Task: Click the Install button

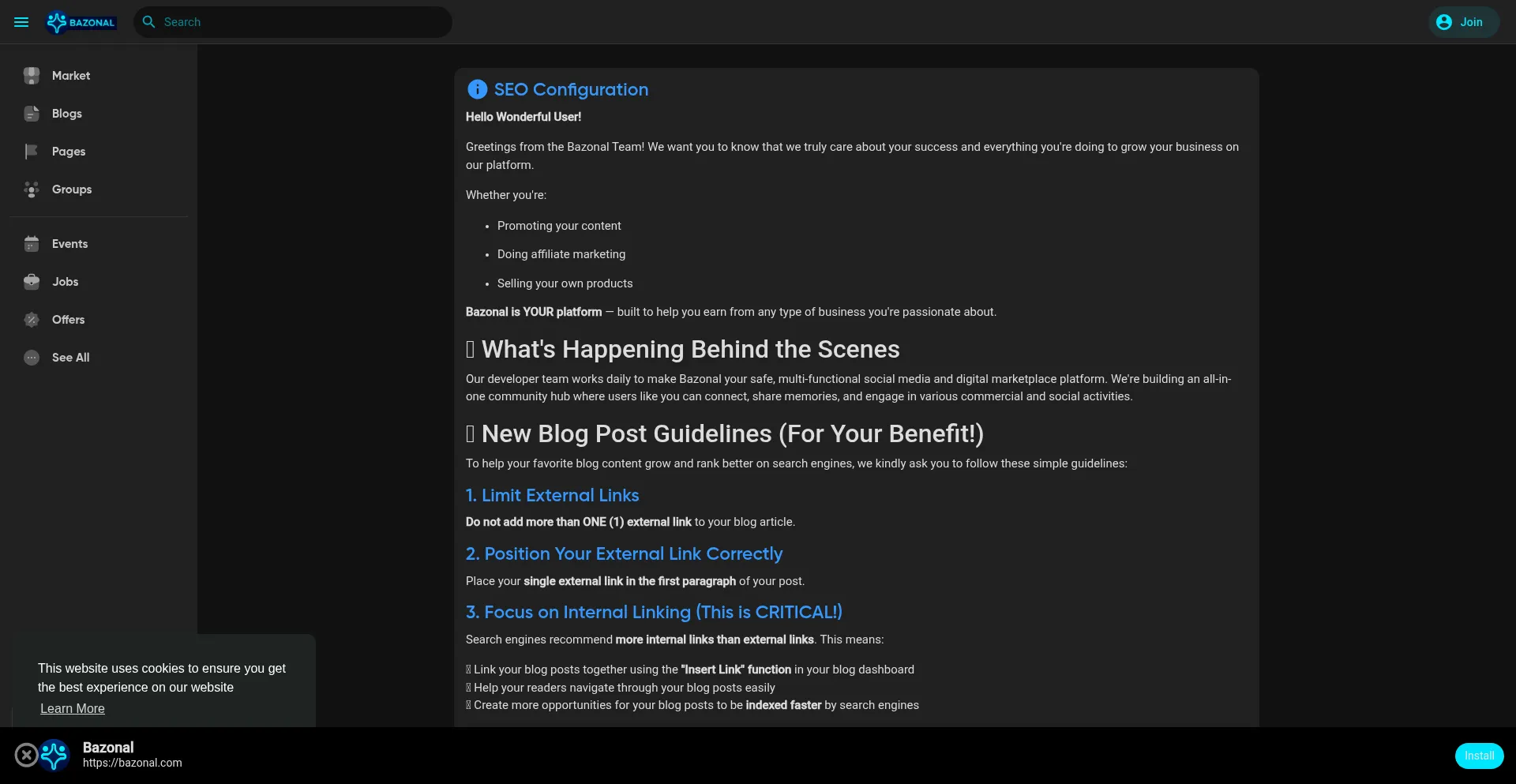Action: pos(1479,756)
